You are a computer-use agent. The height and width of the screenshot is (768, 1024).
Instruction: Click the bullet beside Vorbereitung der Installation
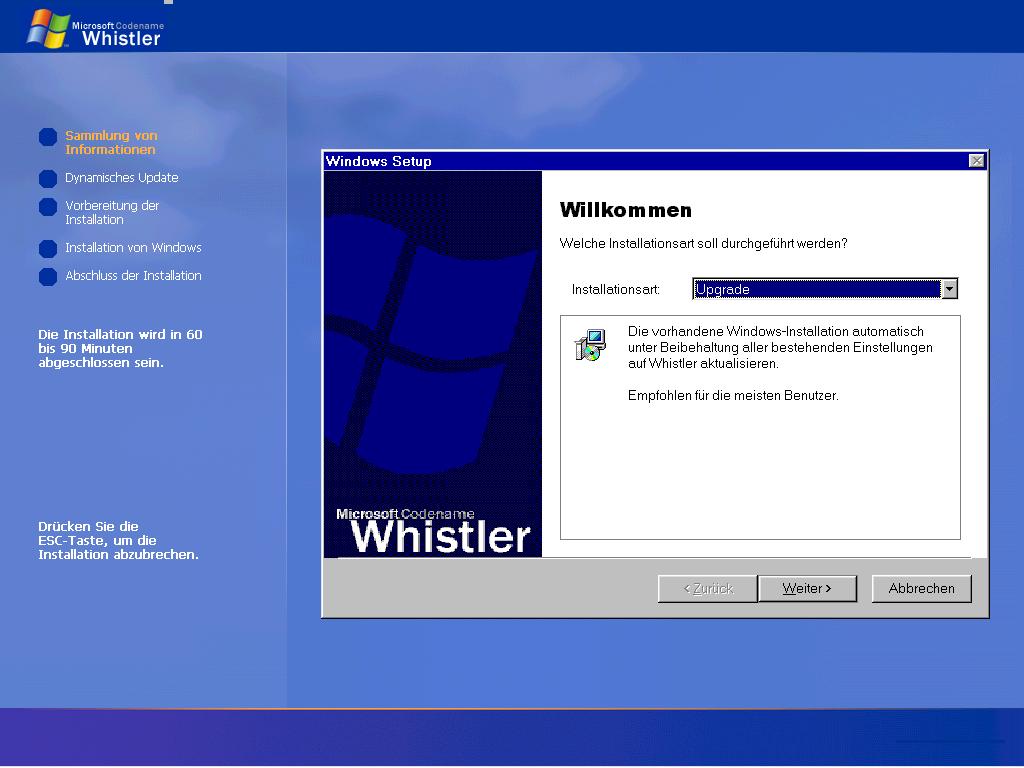point(48,206)
